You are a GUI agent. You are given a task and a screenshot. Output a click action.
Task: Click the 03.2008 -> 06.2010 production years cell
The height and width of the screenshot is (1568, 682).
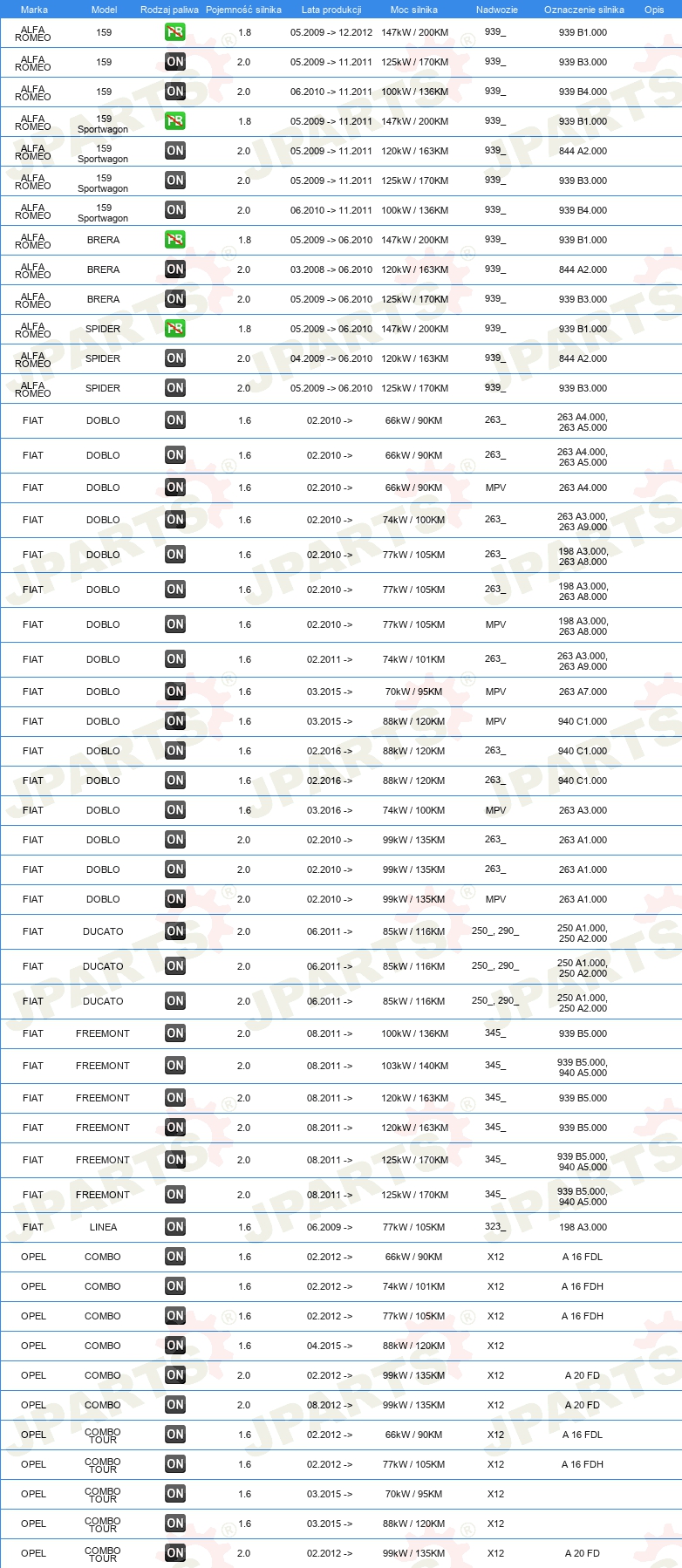click(331, 269)
